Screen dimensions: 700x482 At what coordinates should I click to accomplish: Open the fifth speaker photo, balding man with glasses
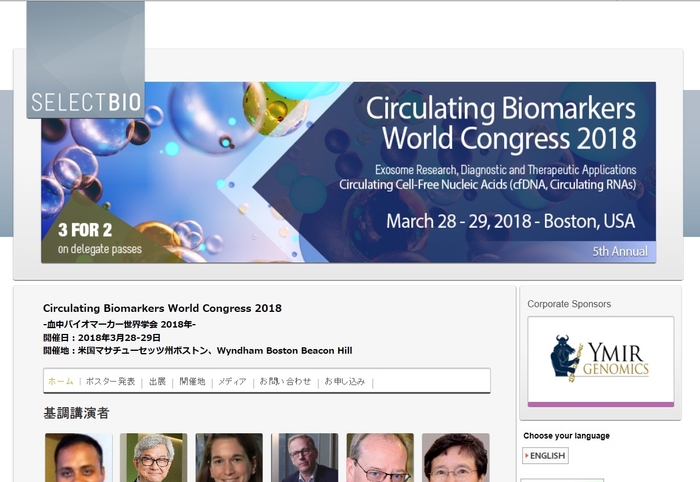point(380,457)
